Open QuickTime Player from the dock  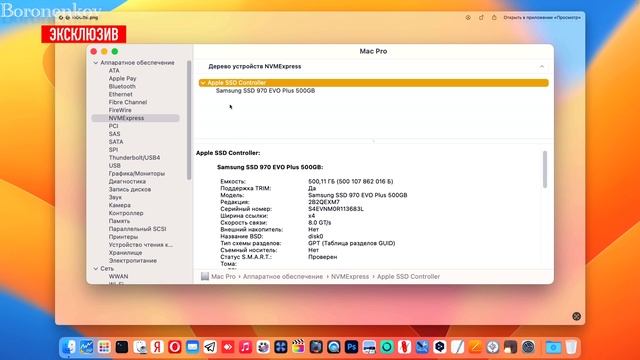click(334, 347)
